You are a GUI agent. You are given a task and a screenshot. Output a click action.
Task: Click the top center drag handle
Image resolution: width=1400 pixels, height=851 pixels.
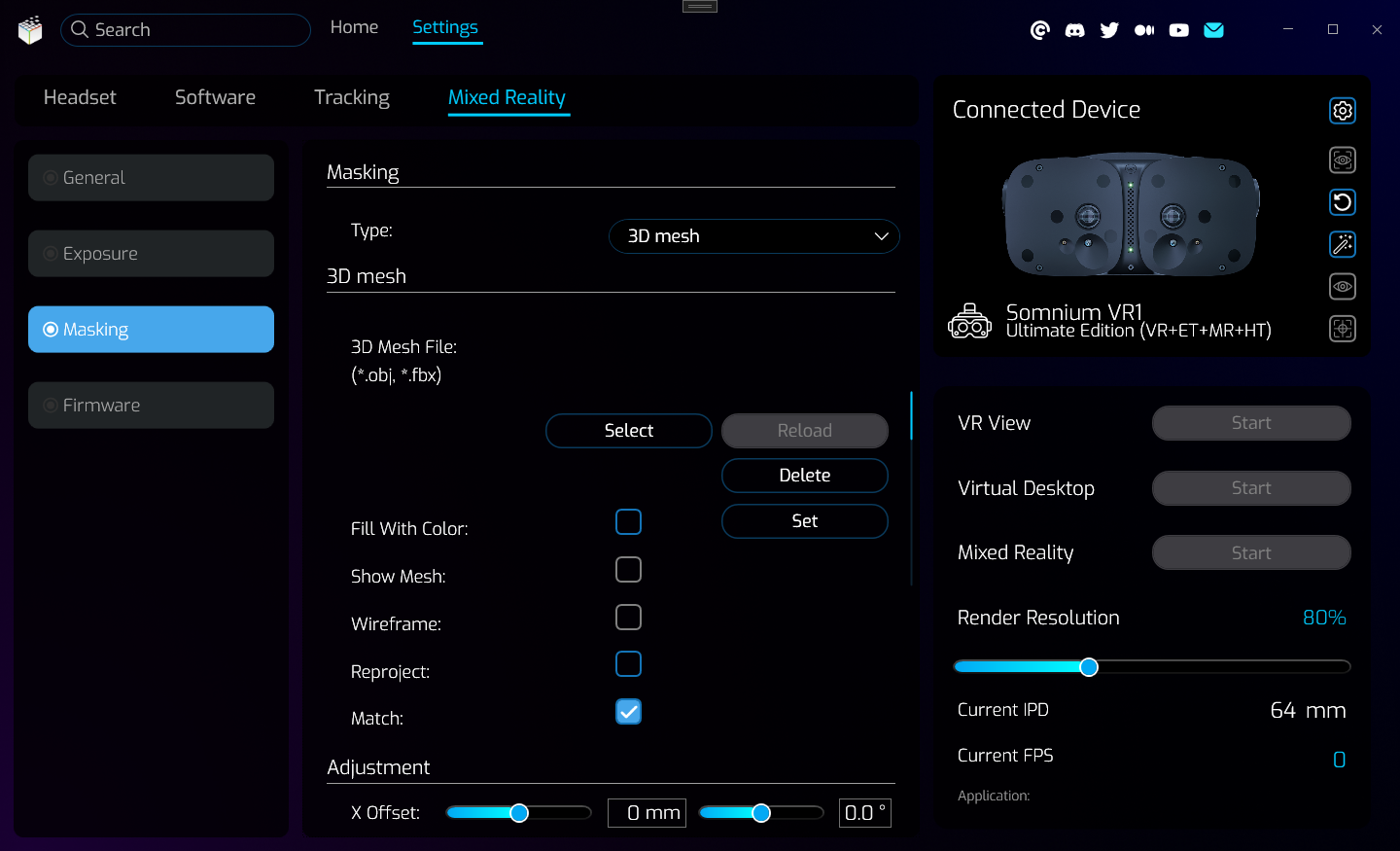(700, 6)
